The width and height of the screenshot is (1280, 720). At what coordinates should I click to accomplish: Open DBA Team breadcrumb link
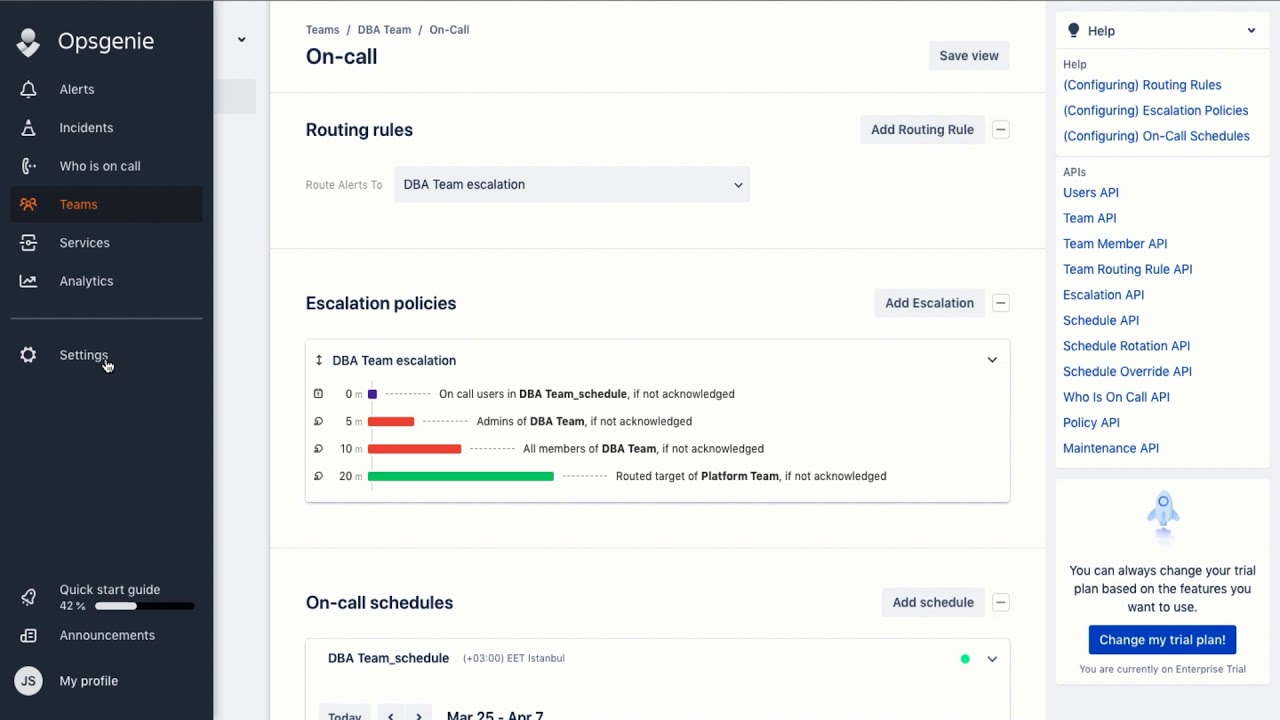coord(384,30)
